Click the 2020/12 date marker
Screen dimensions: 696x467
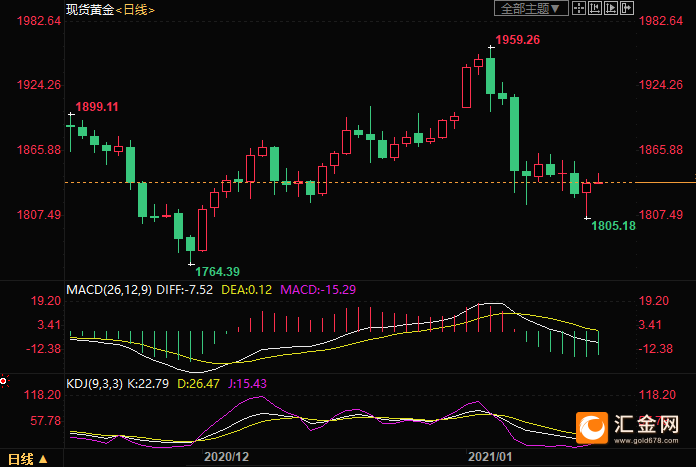point(226,457)
